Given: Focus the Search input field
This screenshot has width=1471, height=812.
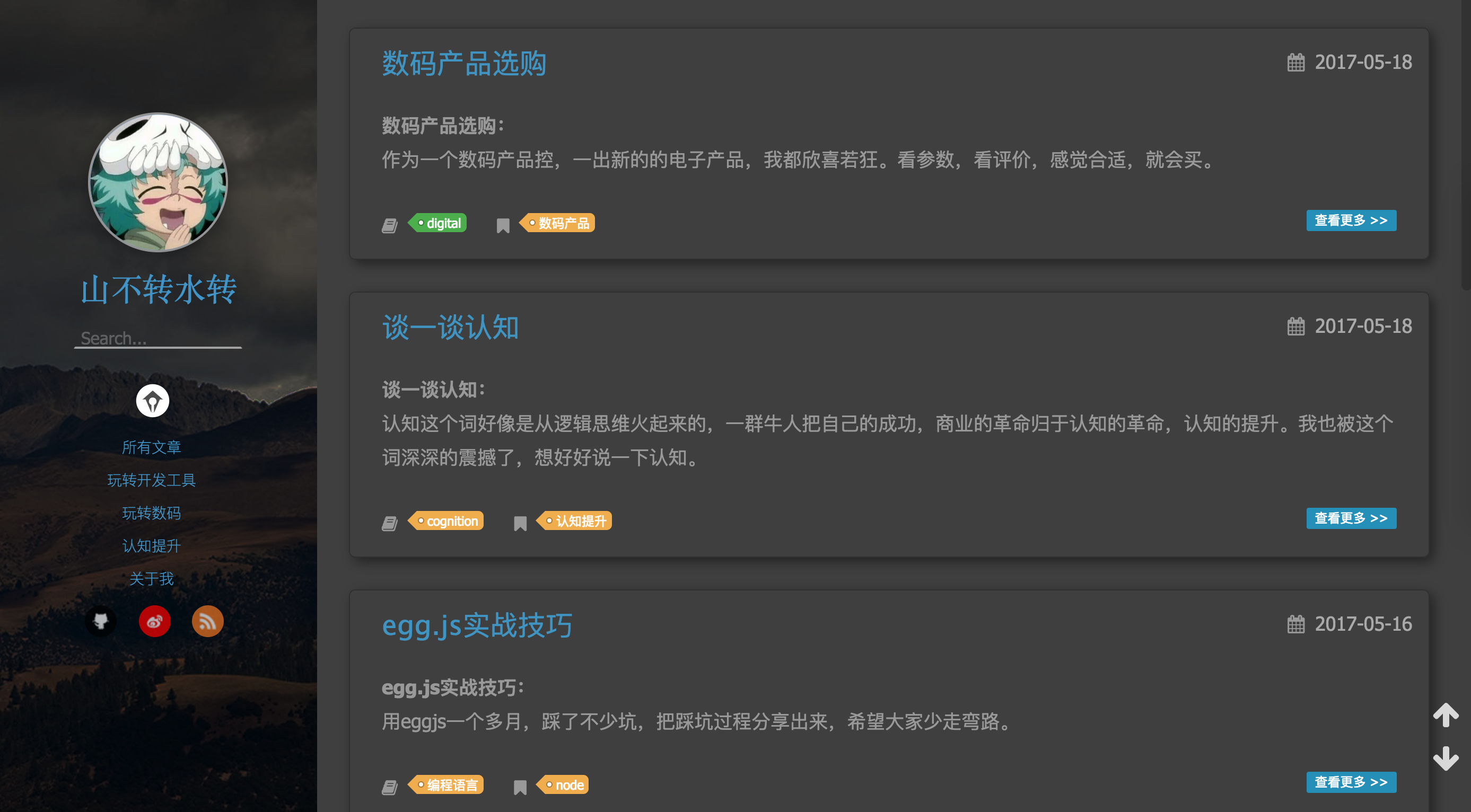Looking at the screenshot, I should (x=157, y=338).
